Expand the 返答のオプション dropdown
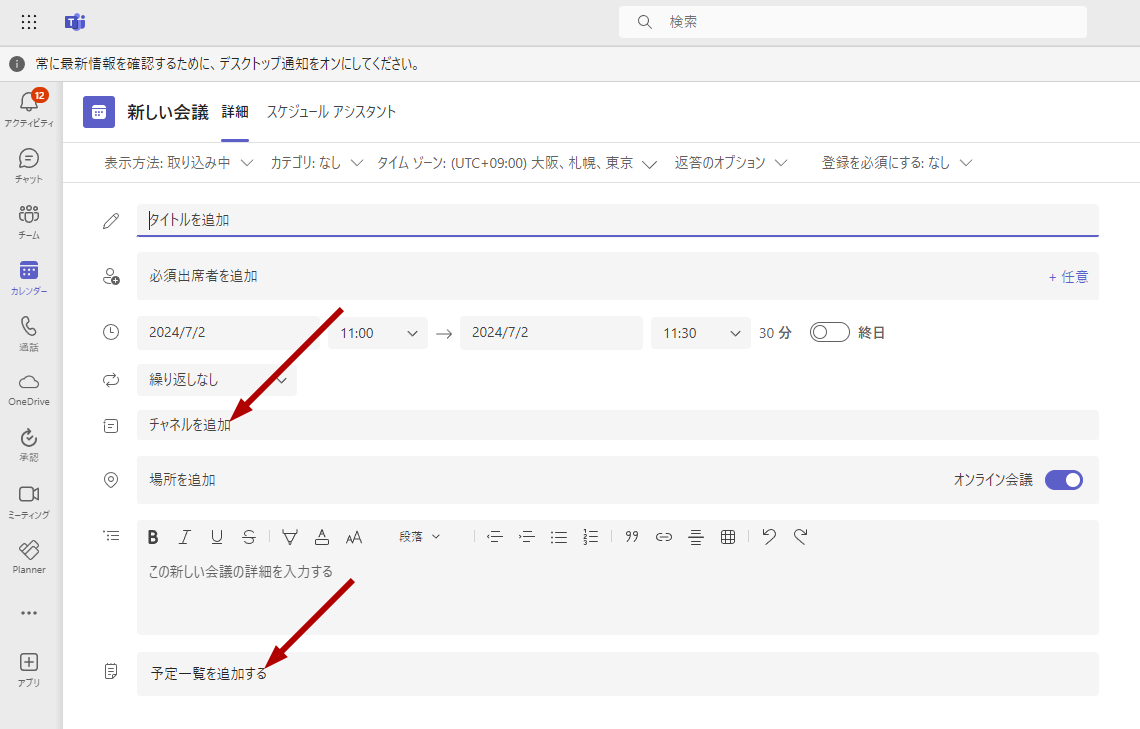This screenshot has height=729, width=1140. tap(731, 163)
